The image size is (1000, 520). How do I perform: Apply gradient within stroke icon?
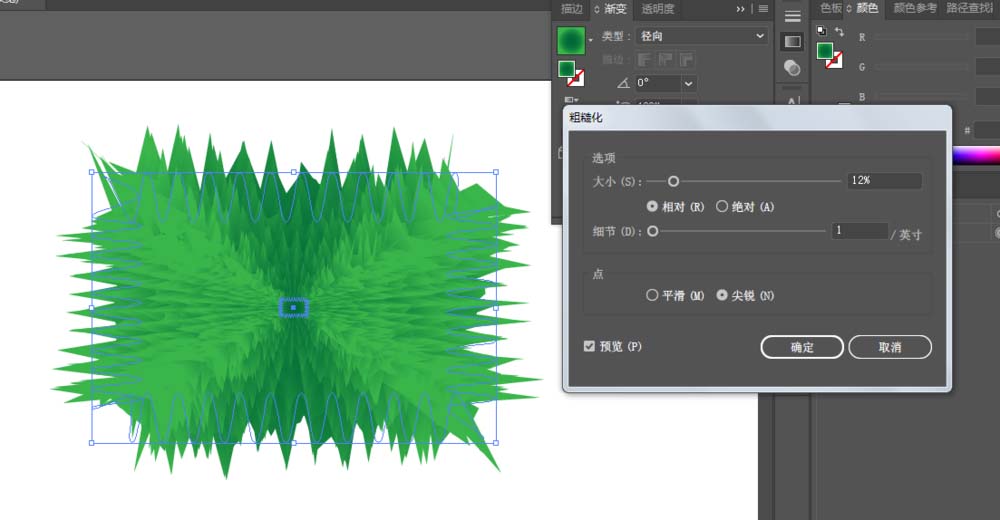(x=644, y=60)
